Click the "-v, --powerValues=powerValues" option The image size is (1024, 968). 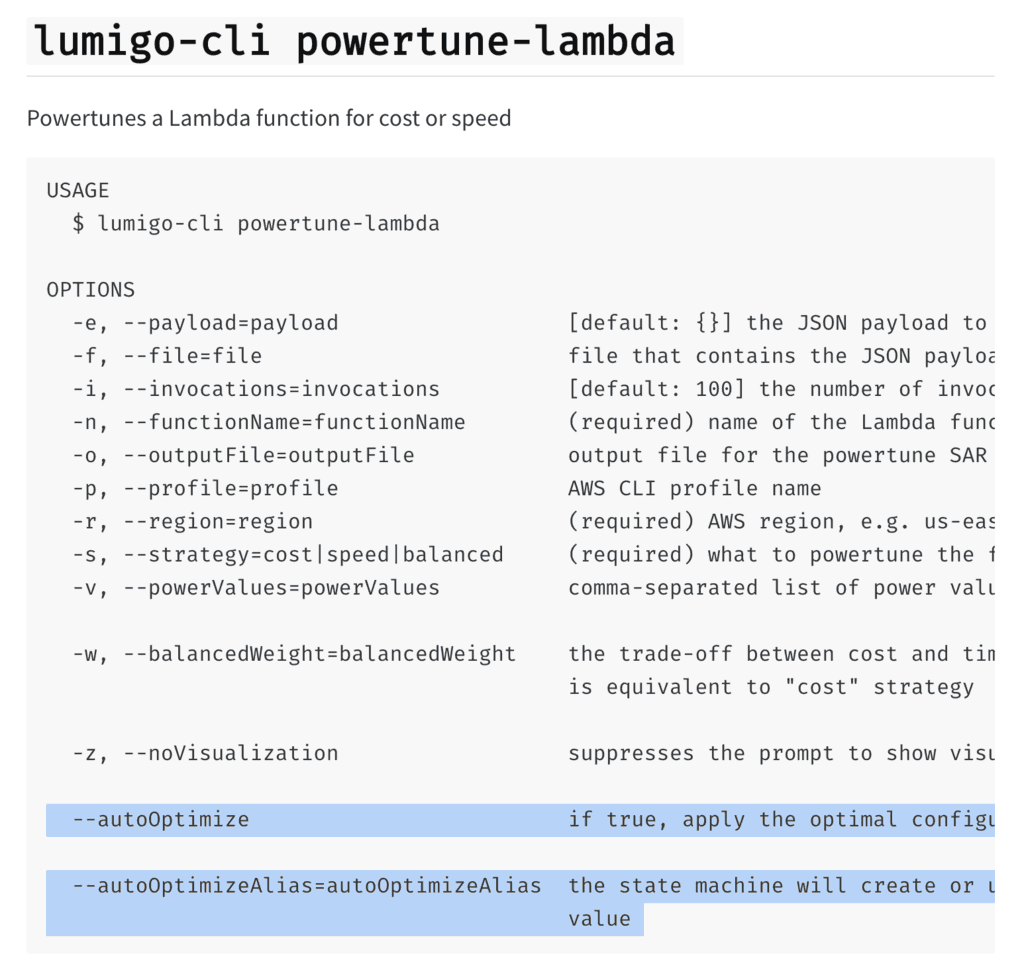[x=256, y=587]
